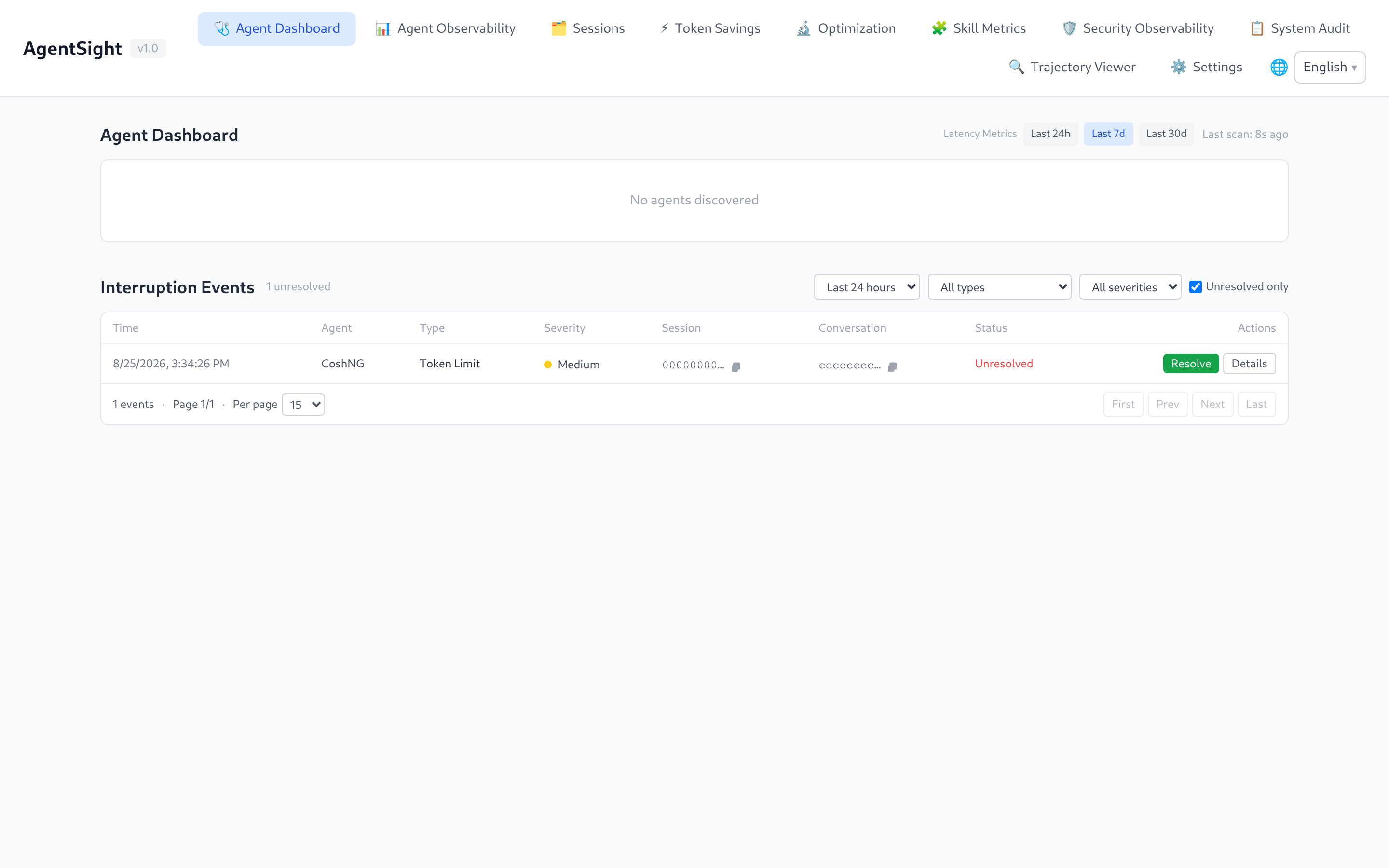Open the Trajectory Viewer page
Image resolution: width=1389 pixels, height=868 pixels.
[x=1072, y=67]
